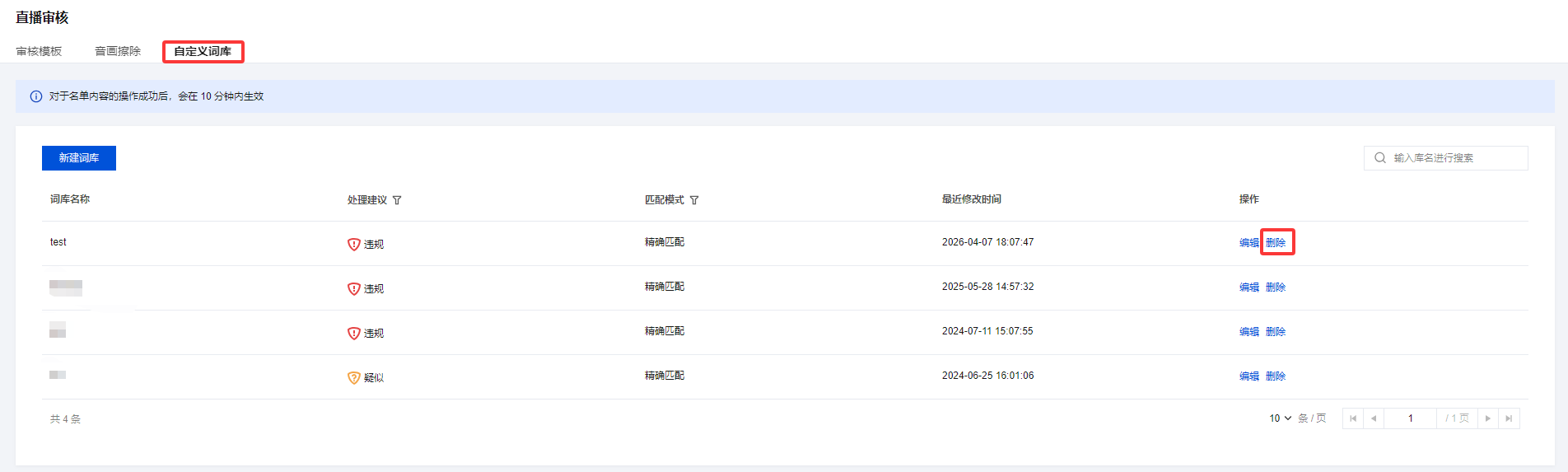Image resolution: width=1568 pixels, height=472 pixels.
Task: Click the 共 4 条 total count
Action: coord(65,419)
